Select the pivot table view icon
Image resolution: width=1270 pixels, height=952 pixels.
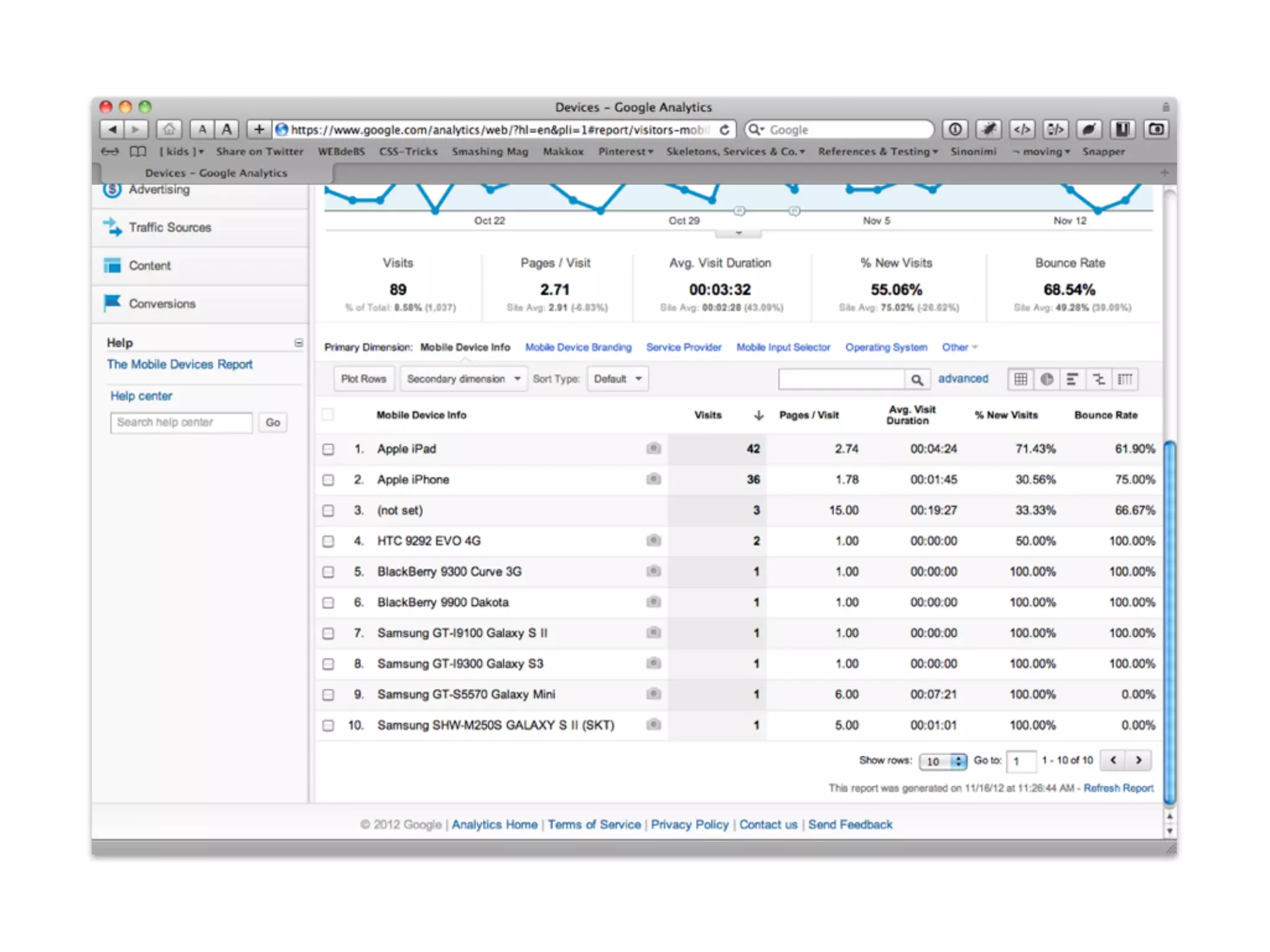1125,379
